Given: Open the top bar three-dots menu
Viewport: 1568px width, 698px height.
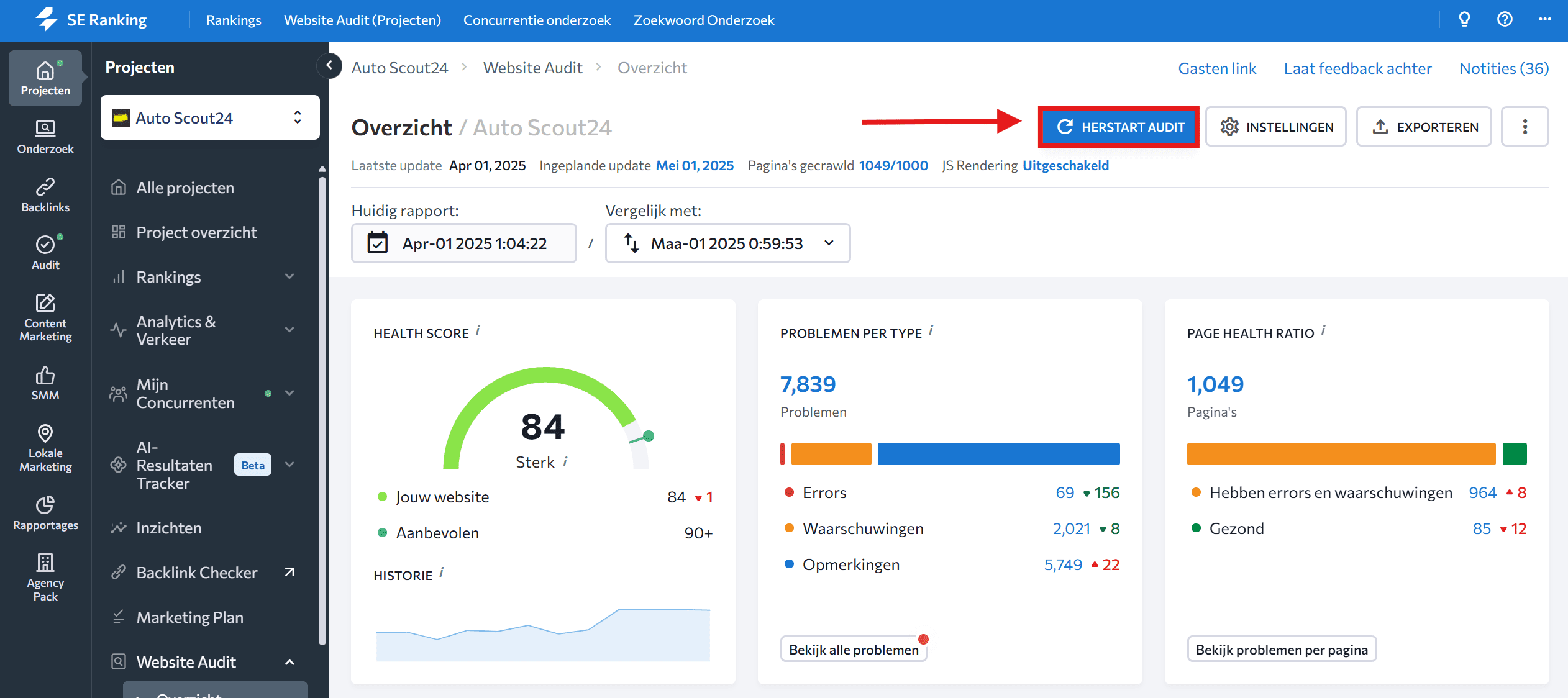Looking at the screenshot, I should click(x=1544, y=19).
